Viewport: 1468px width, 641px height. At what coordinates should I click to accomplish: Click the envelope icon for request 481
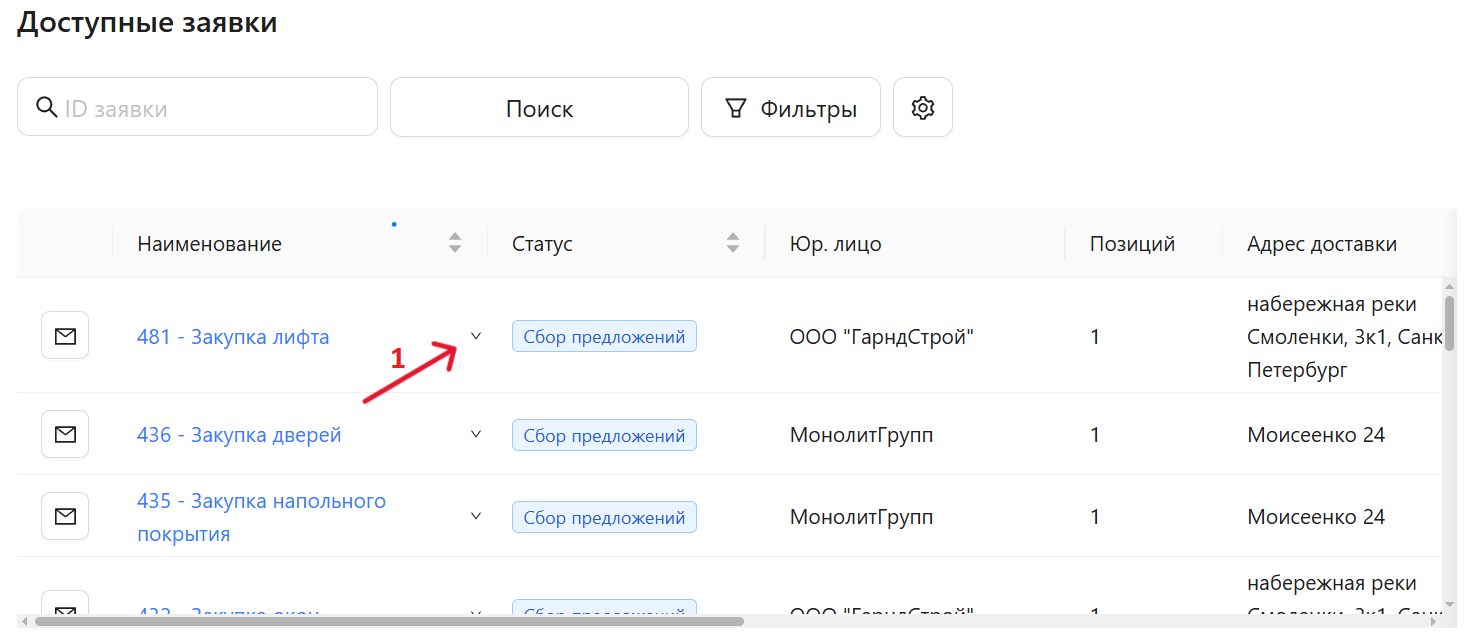coord(65,336)
